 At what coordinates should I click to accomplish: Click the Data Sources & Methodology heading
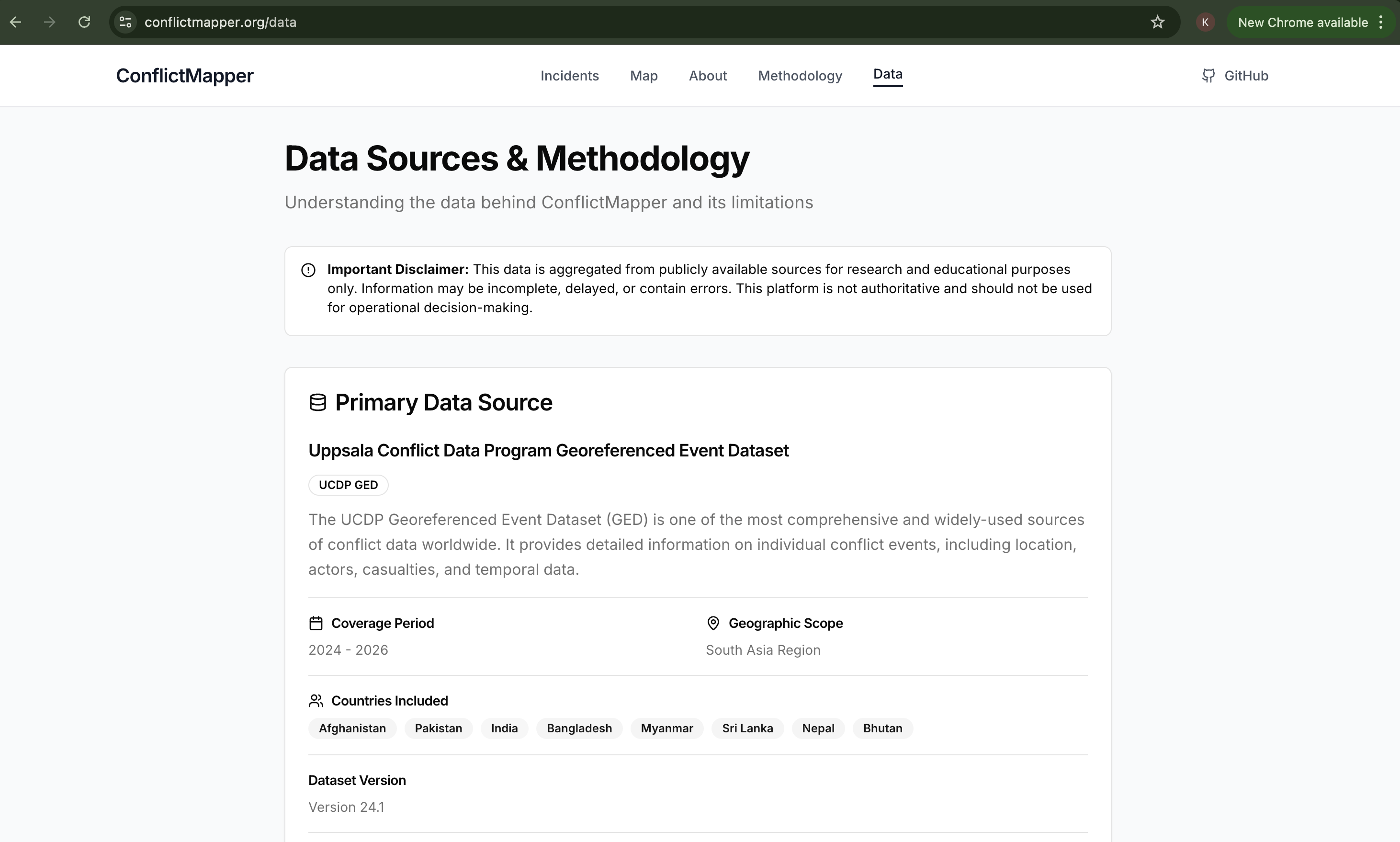pyautogui.click(x=517, y=159)
